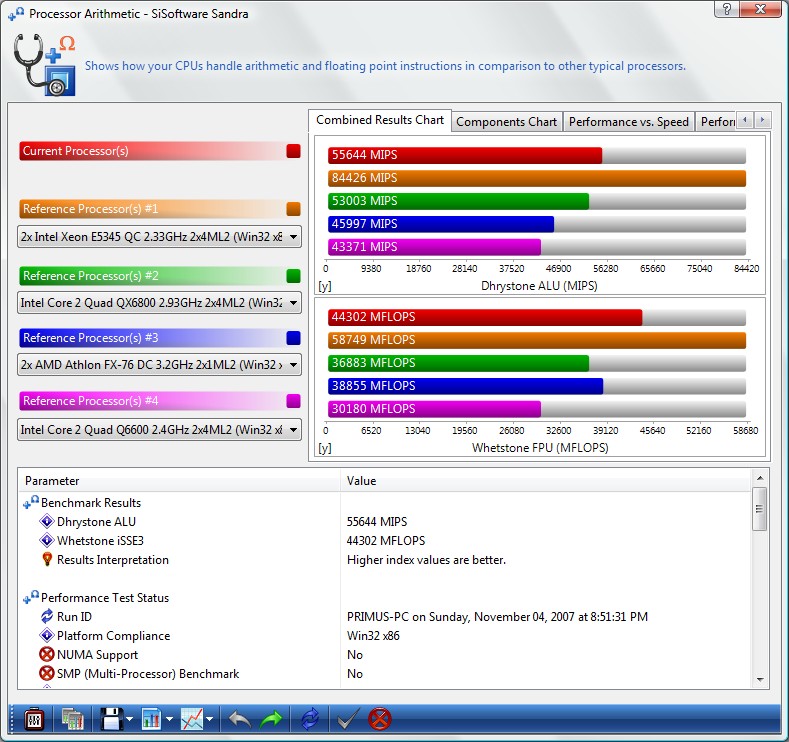Toggle the green Reference Processor #2 color square

click(x=293, y=276)
